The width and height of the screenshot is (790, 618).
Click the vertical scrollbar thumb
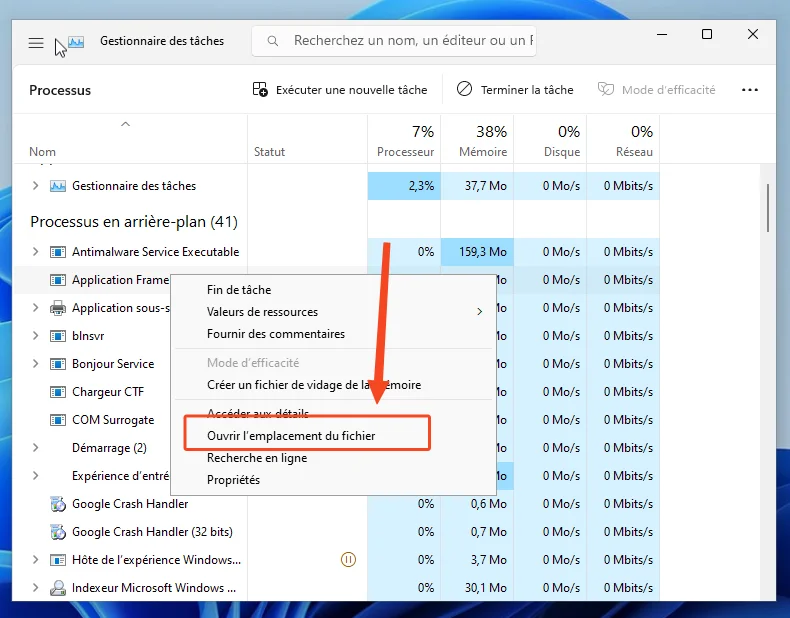click(768, 208)
